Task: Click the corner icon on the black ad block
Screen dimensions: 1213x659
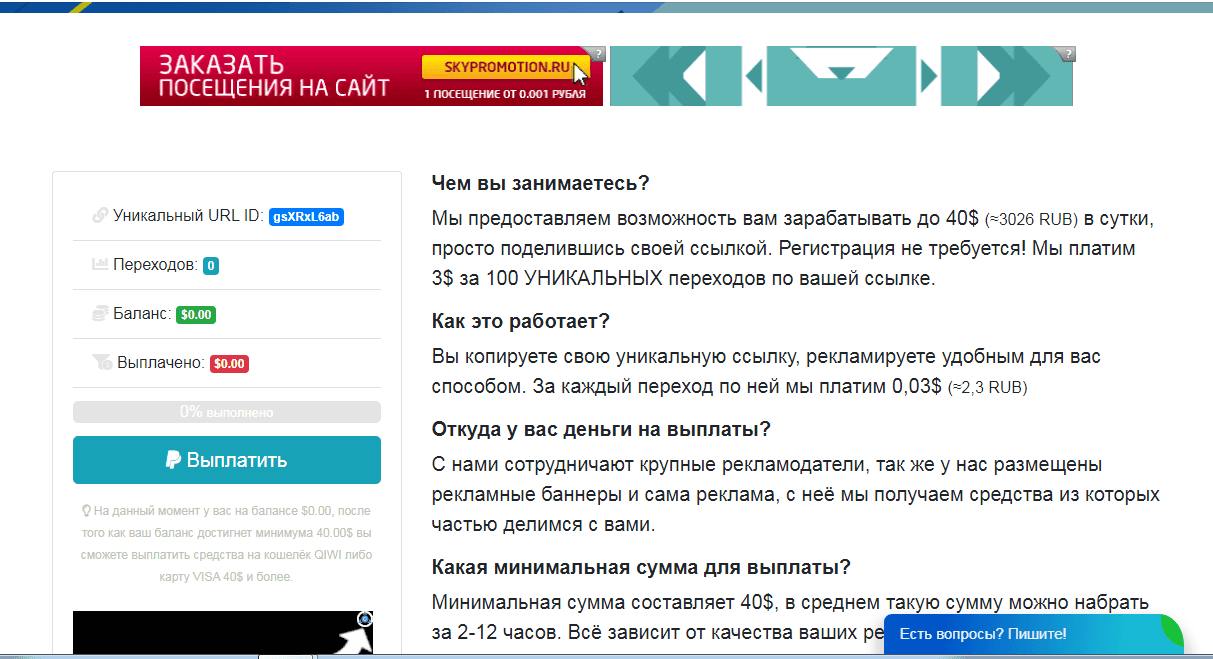Action: [x=364, y=619]
